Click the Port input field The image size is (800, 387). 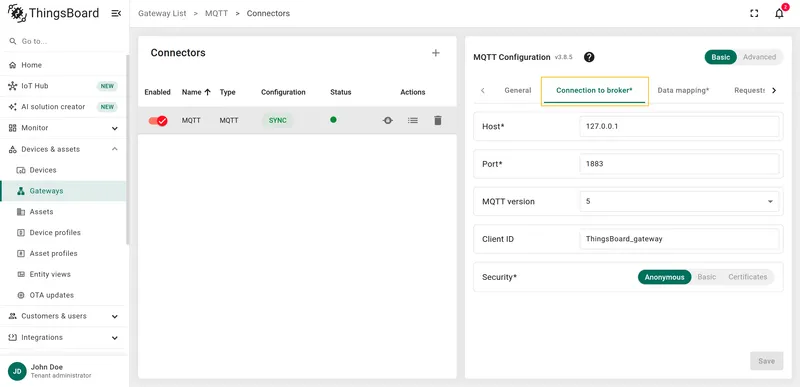680,164
